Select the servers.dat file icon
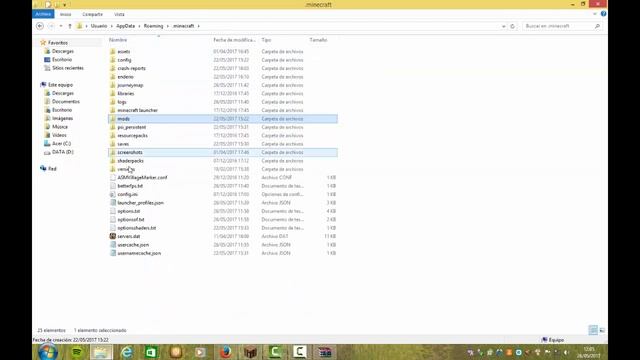640x360 pixels. (x=113, y=236)
